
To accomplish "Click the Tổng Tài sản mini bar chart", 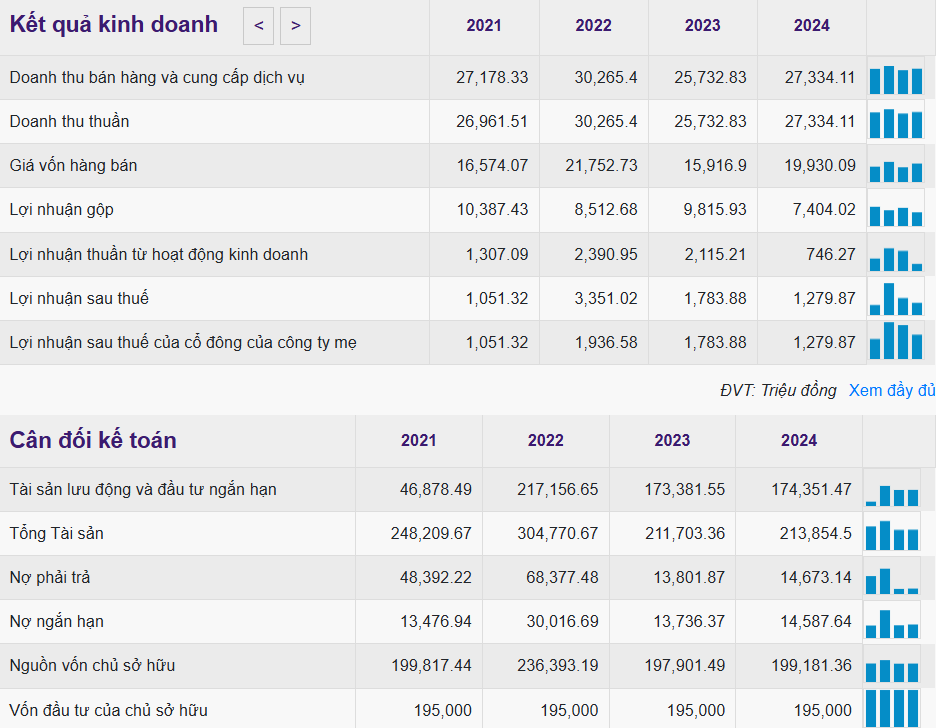I will point(892,535).
